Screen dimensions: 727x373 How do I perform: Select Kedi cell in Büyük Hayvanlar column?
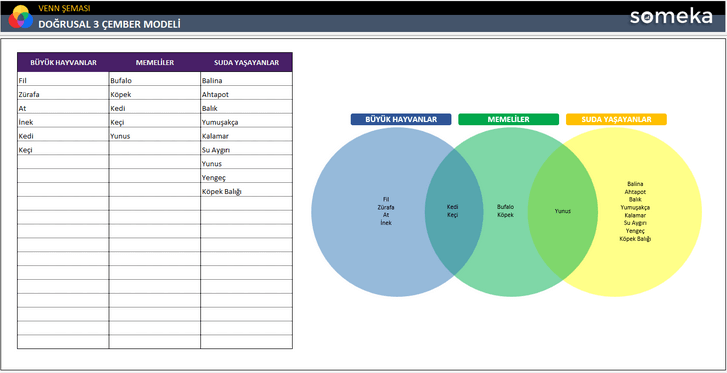[63, 135]
